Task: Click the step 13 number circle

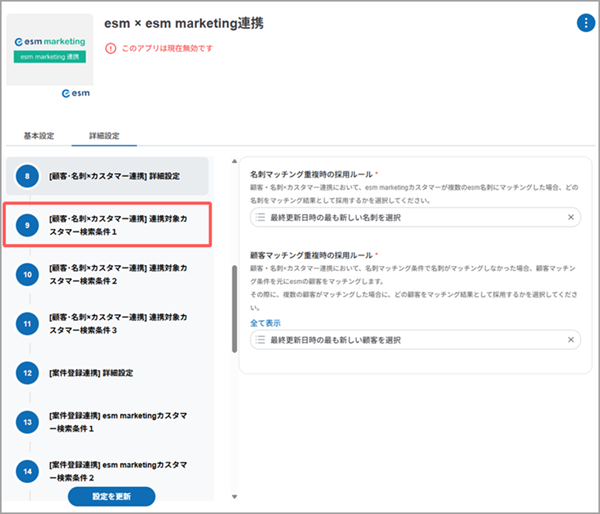Action: (x=28, y=421)
